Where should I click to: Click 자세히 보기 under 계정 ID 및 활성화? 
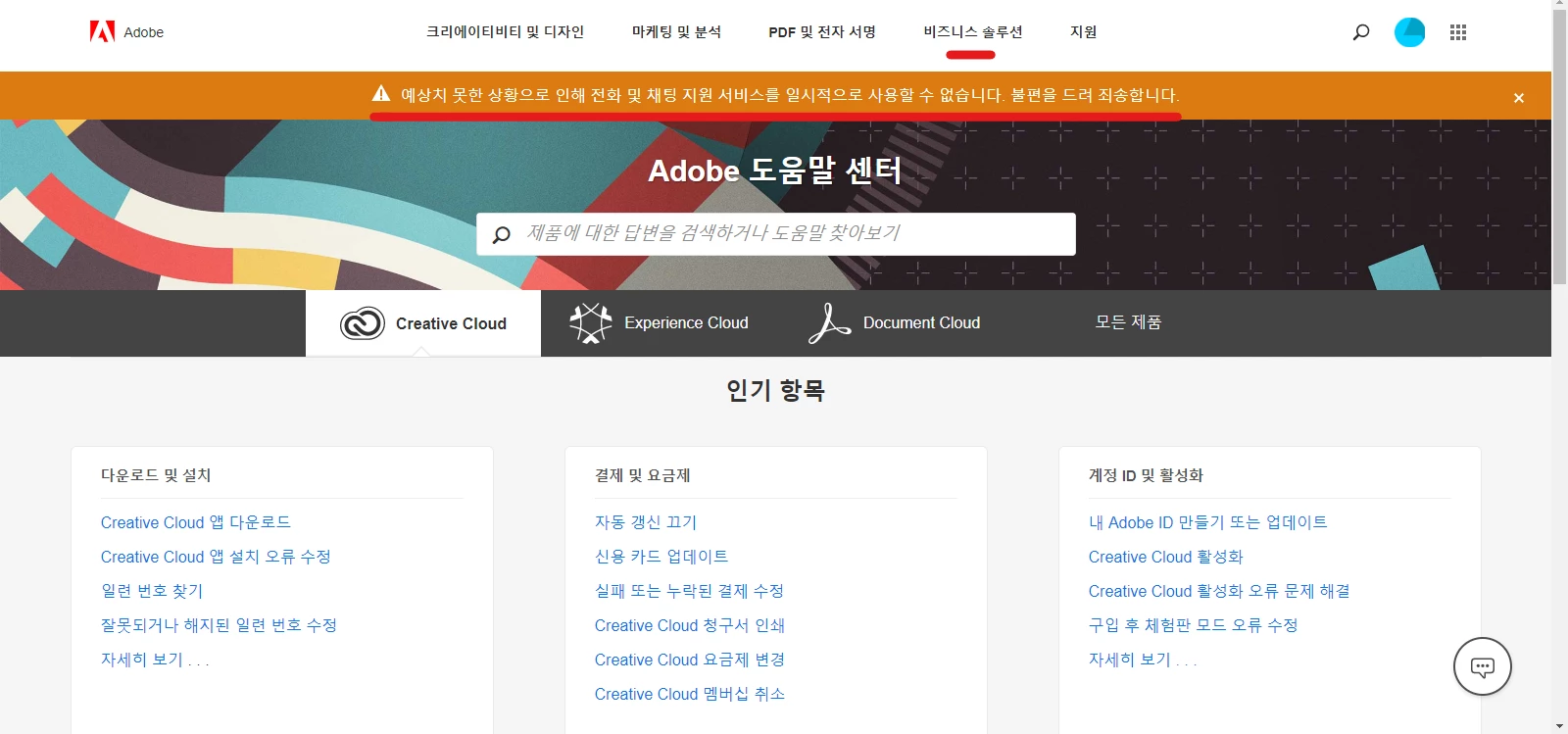[1143, 660]
